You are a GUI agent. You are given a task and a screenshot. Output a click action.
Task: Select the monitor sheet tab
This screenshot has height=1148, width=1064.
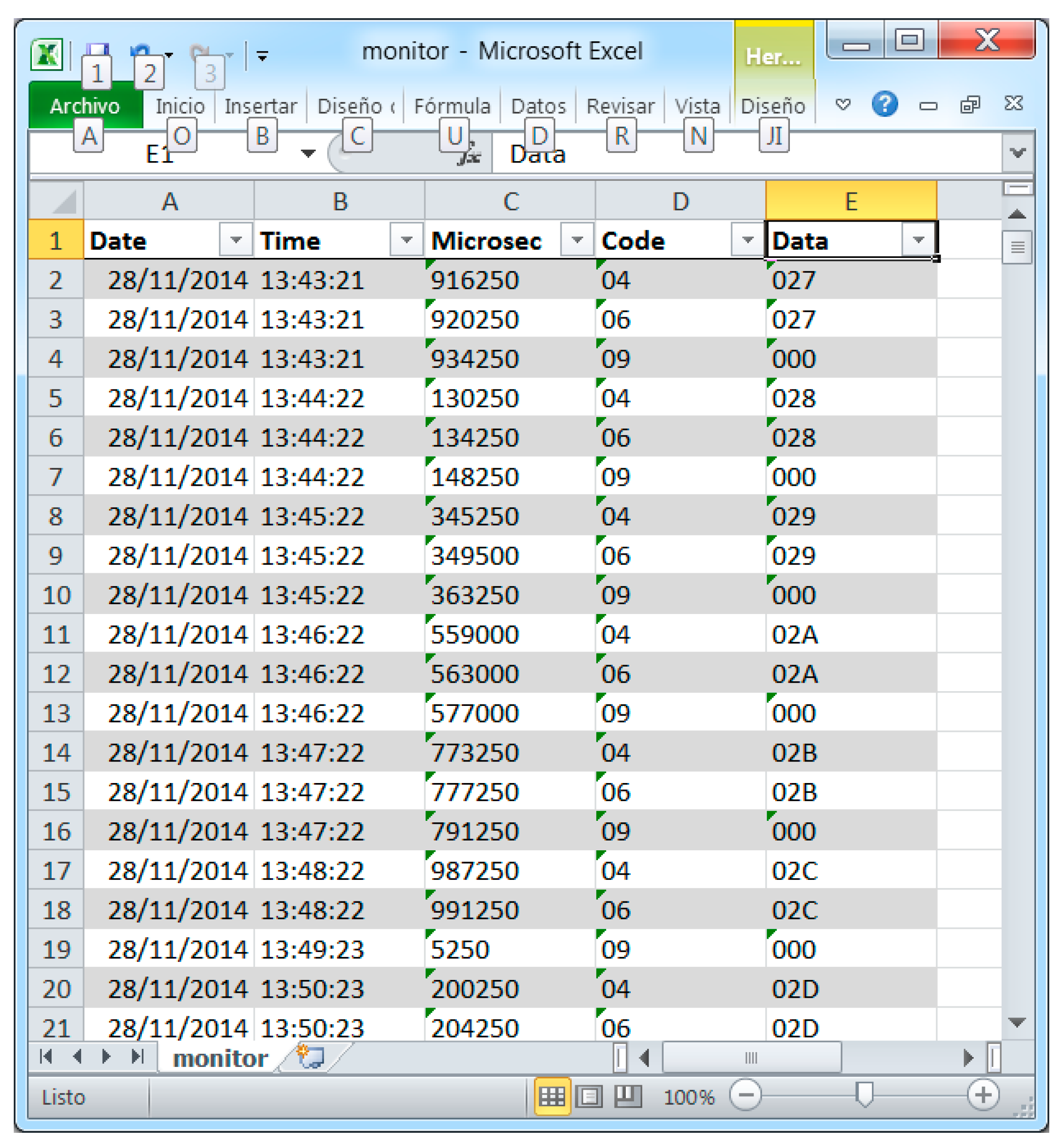(x=220, y=1058)
